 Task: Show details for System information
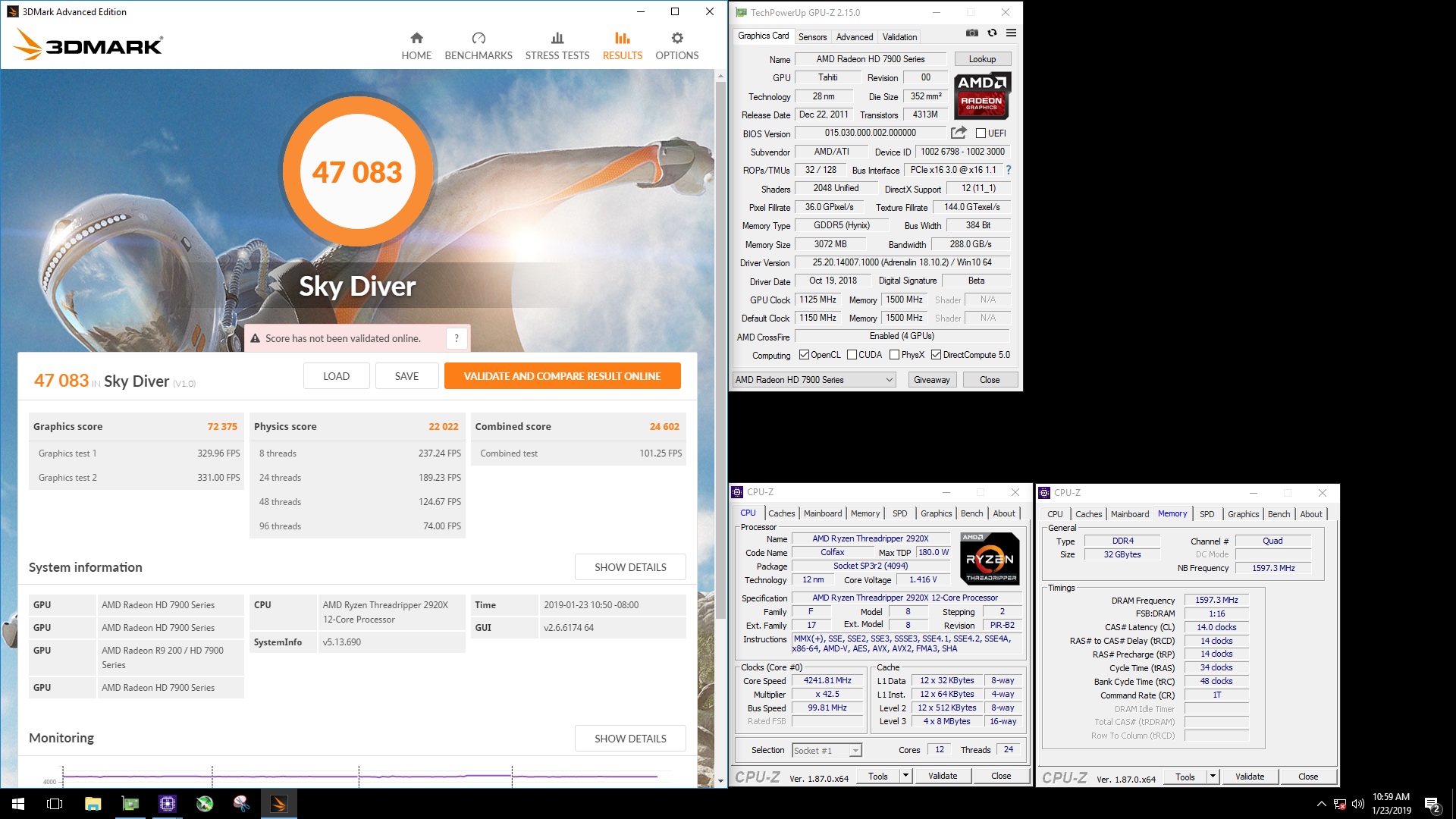(630, 567)
